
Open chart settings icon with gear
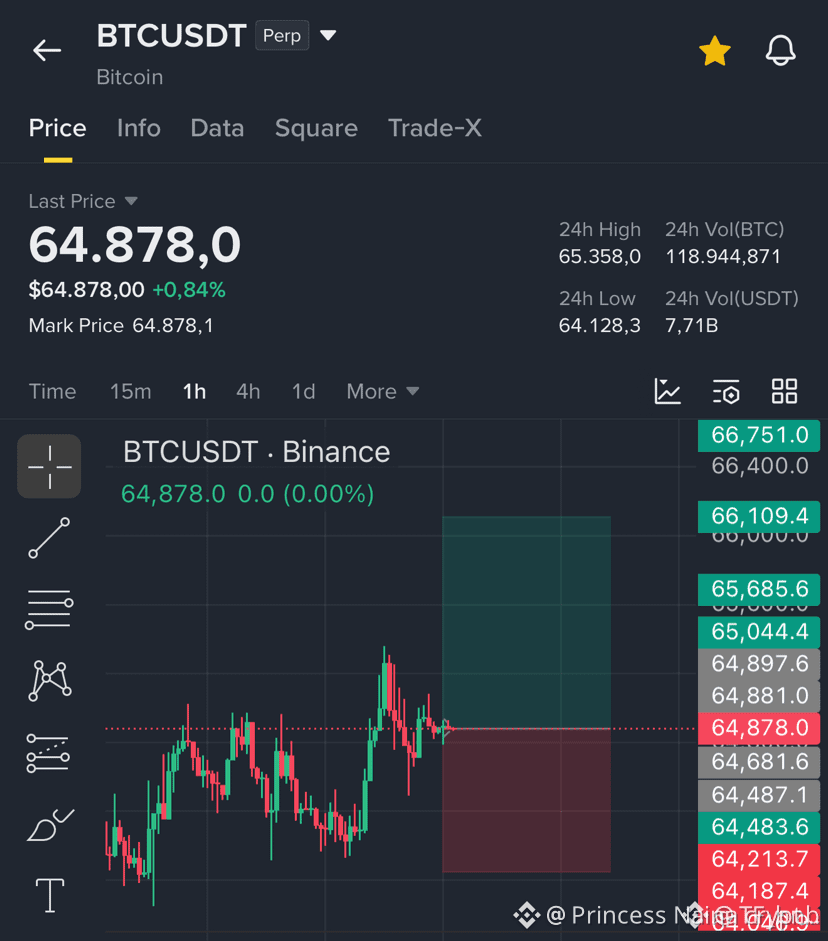pyautogui.click(x=726, y=392)
